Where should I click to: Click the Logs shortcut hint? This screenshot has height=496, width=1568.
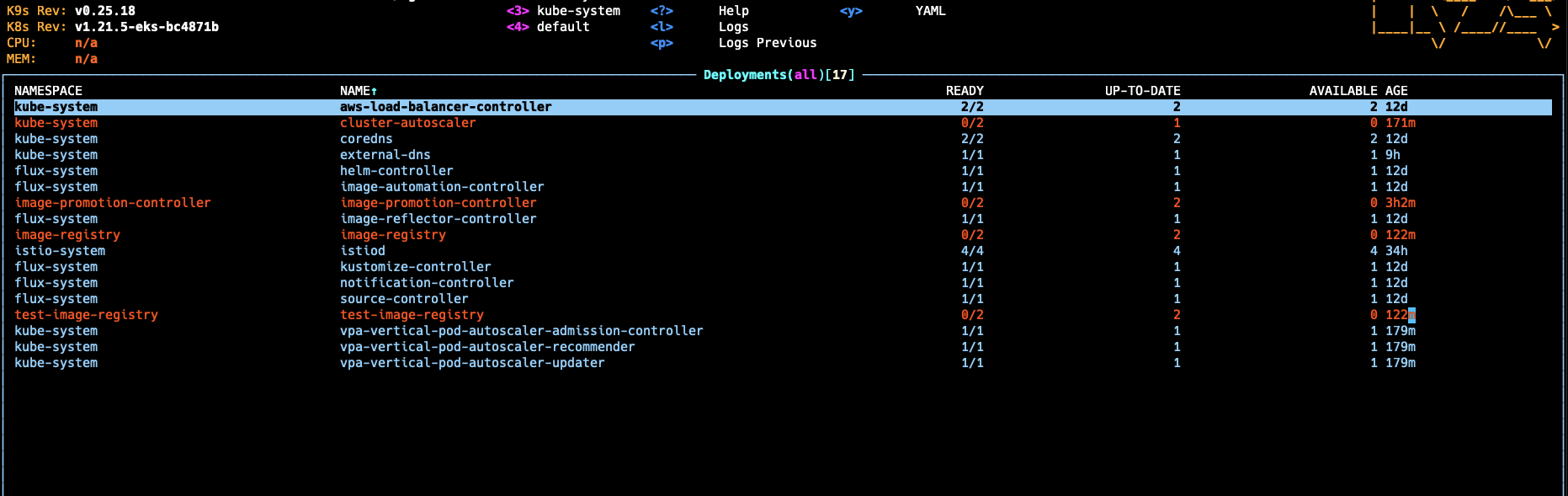(733, 27)
